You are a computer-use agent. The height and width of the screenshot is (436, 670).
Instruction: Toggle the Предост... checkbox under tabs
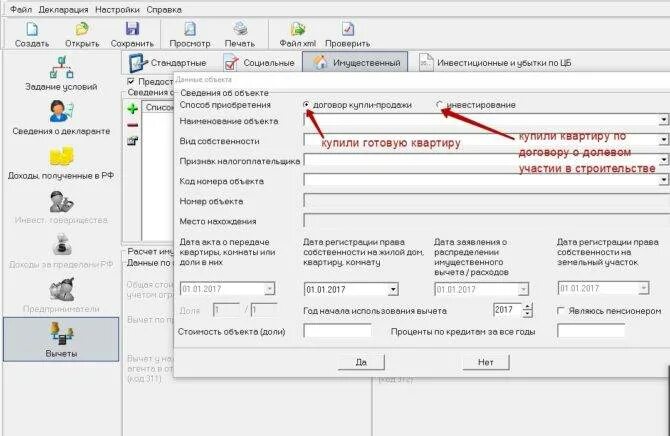131,81
